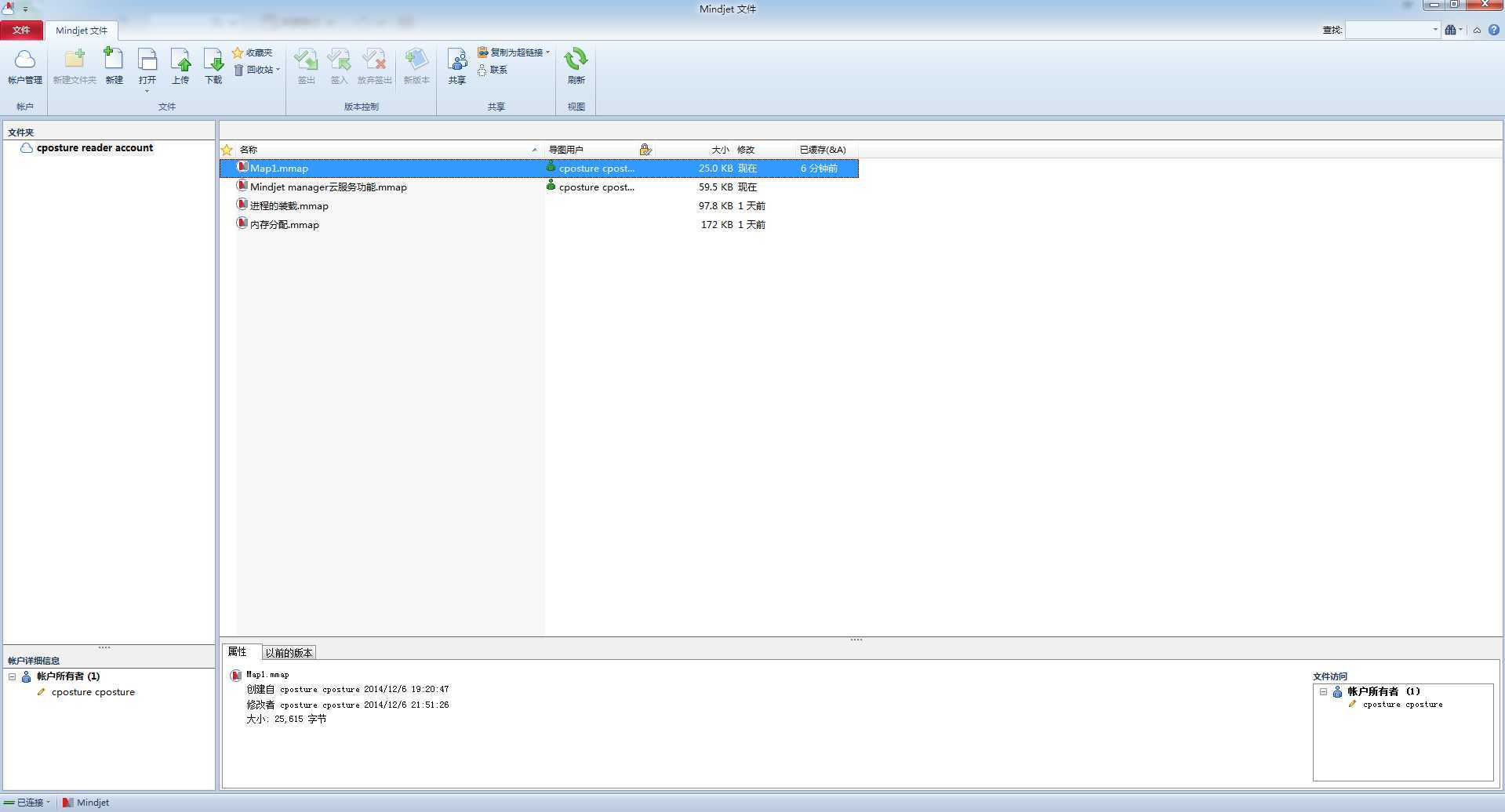Click the file icon of 内存分配.mmap
The image size is (1505, 812).
coord(242,224)
